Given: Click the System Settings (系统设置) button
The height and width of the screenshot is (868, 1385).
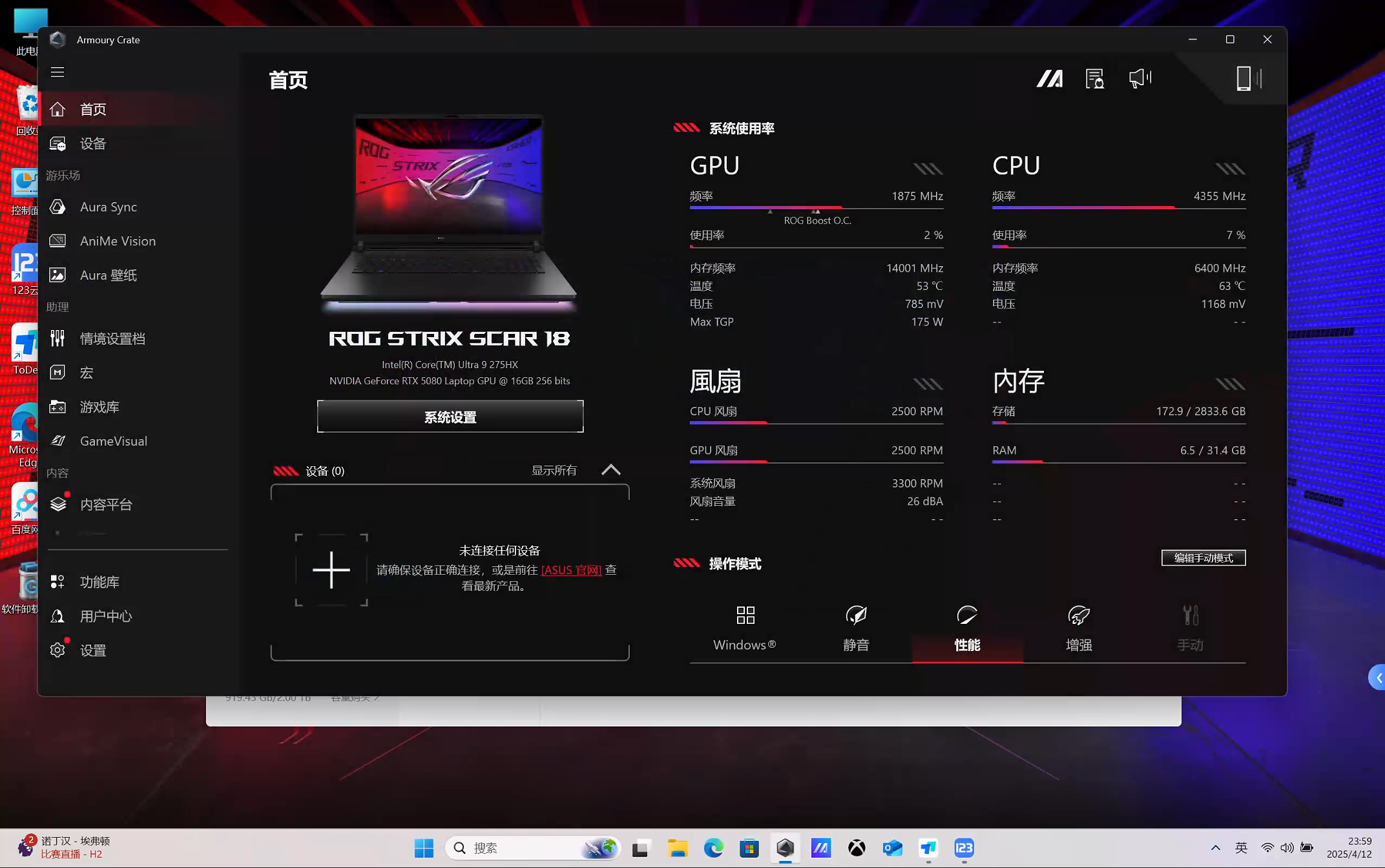Looking at the screenshot, I should tap(450, 417).
